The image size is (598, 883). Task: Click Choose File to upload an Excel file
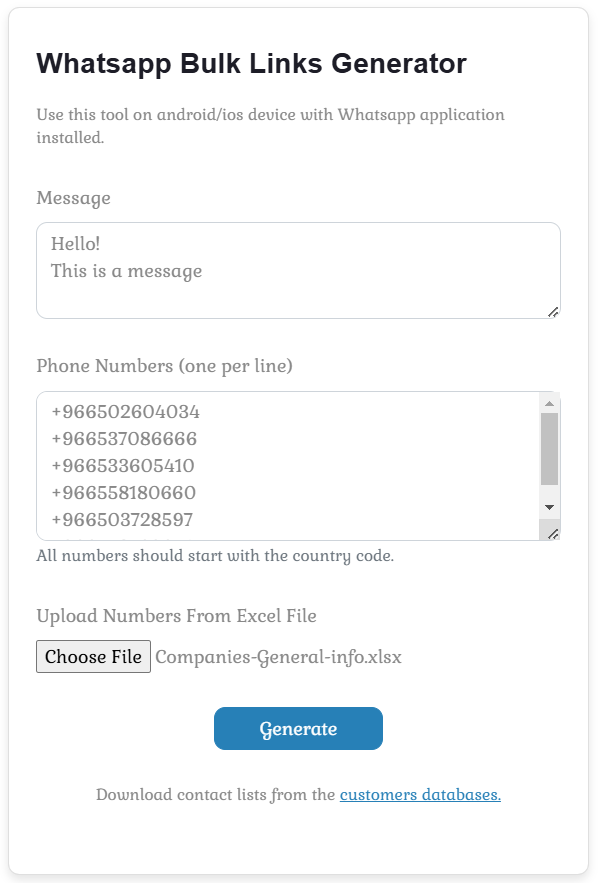[93, 657]
